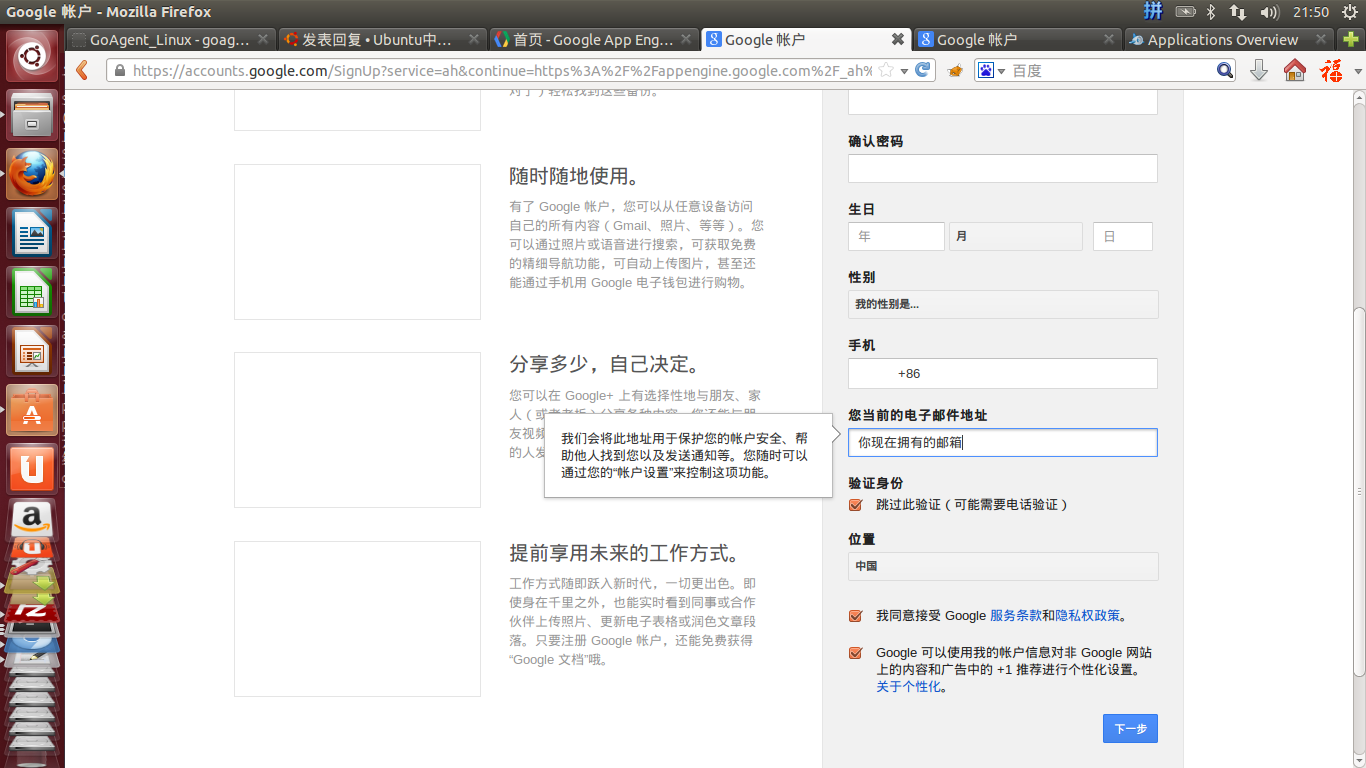Click the bookmark star in the URL bar
Screen dimensions: 1366x768
(x=887, y=71)
